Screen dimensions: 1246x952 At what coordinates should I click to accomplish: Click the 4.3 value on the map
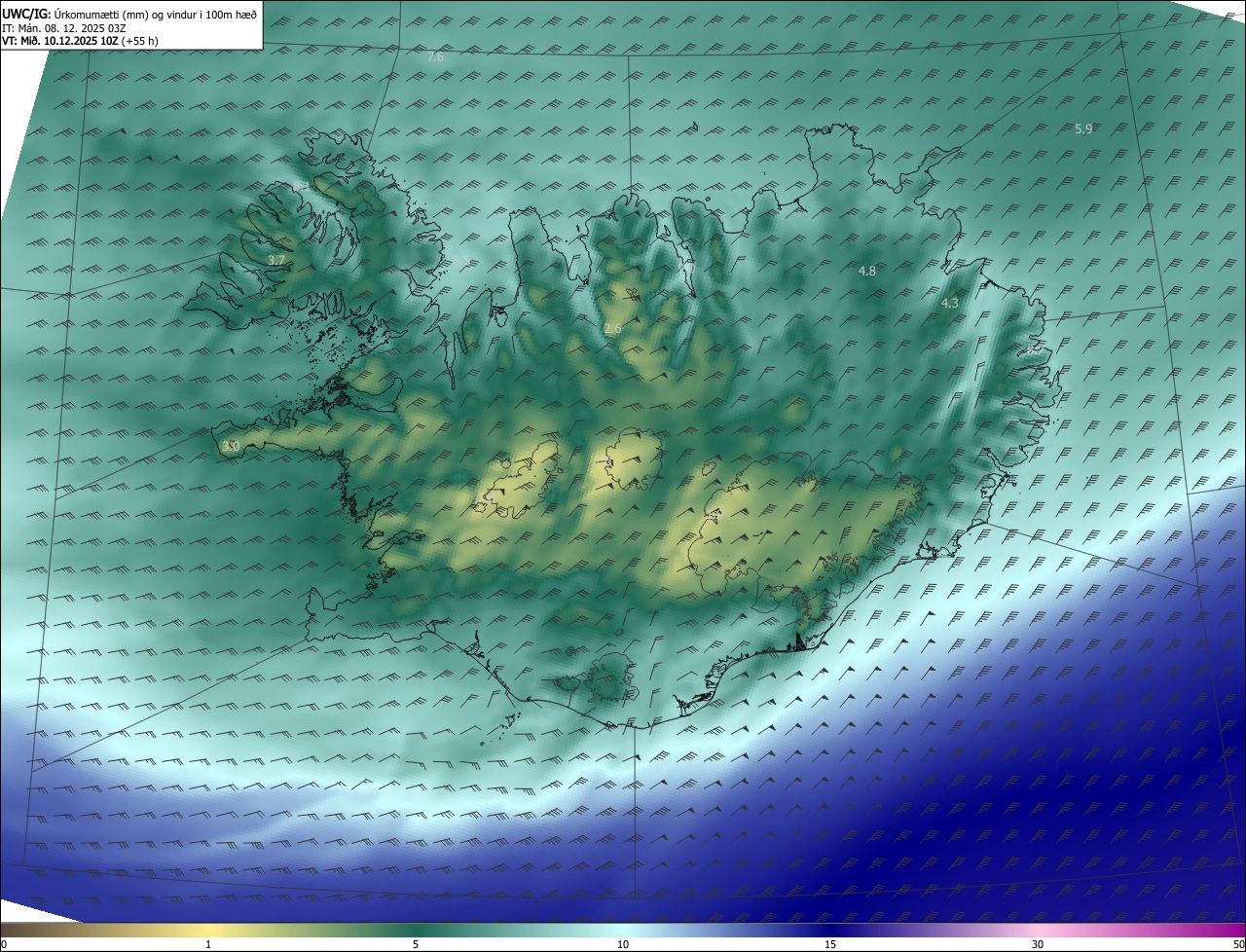(x=950, y=303)
